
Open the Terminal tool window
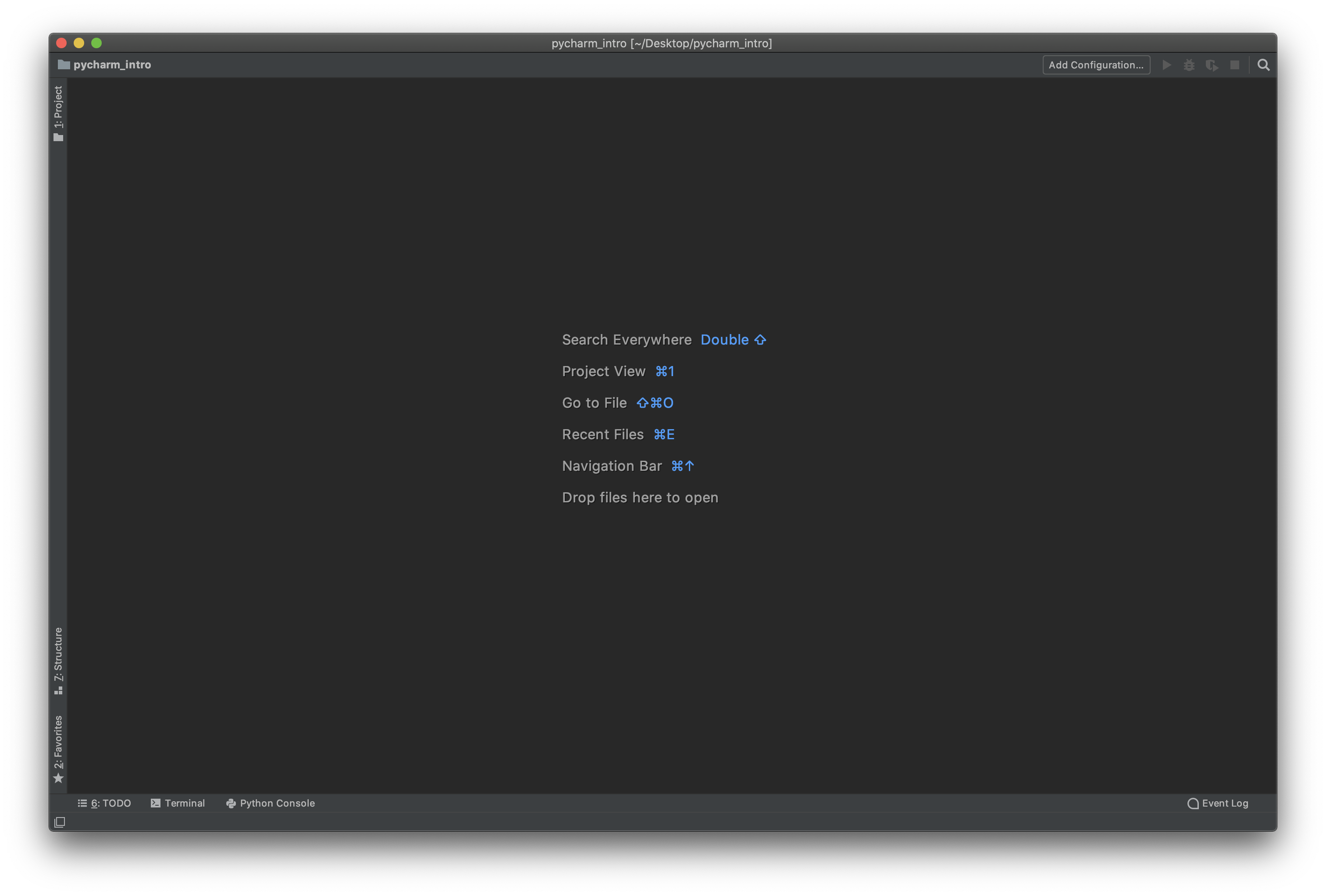tap(185, 803)
